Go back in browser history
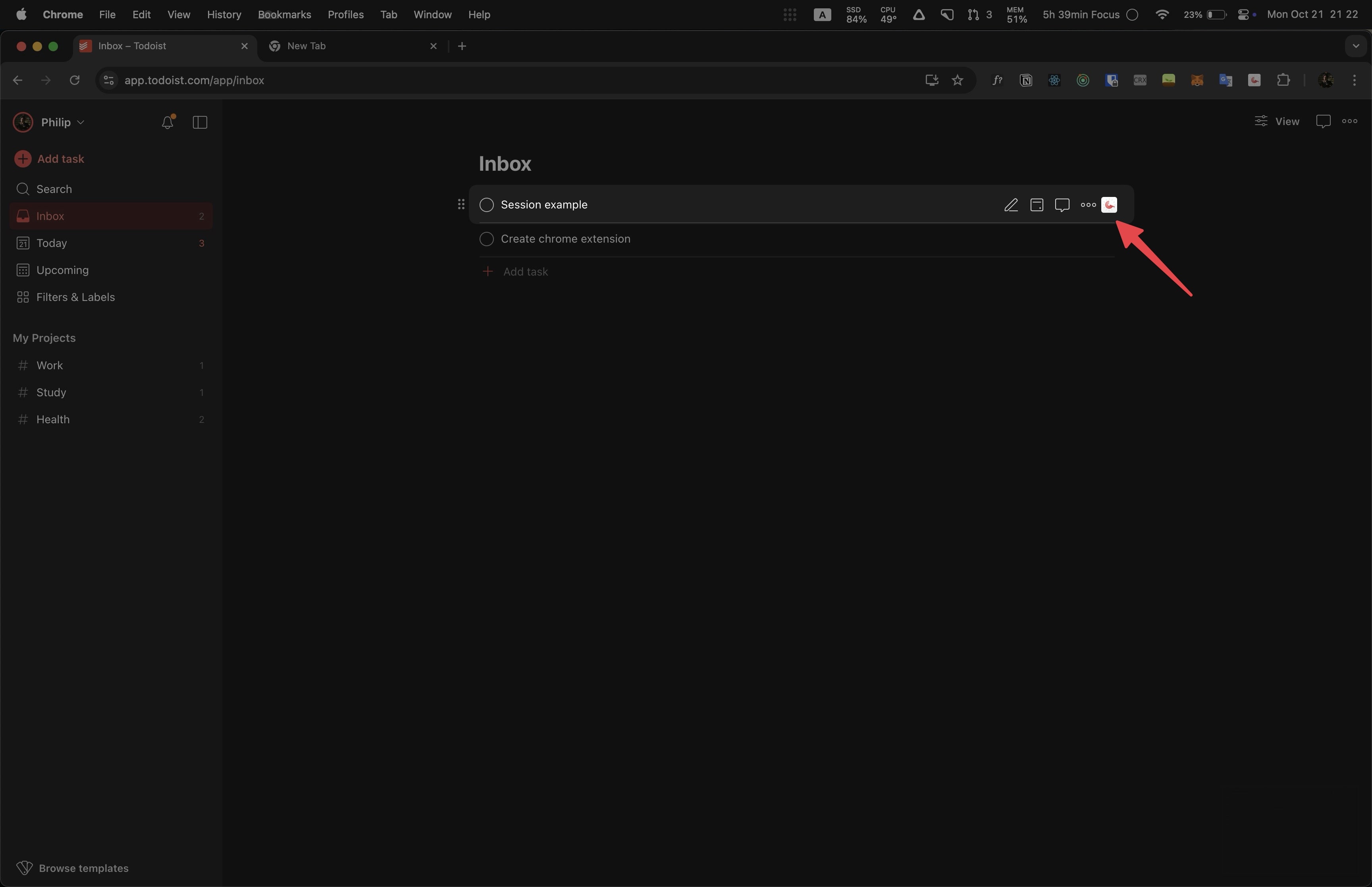Image resolution: width=1372 pixels, height=887 pixels. point(18,80)
